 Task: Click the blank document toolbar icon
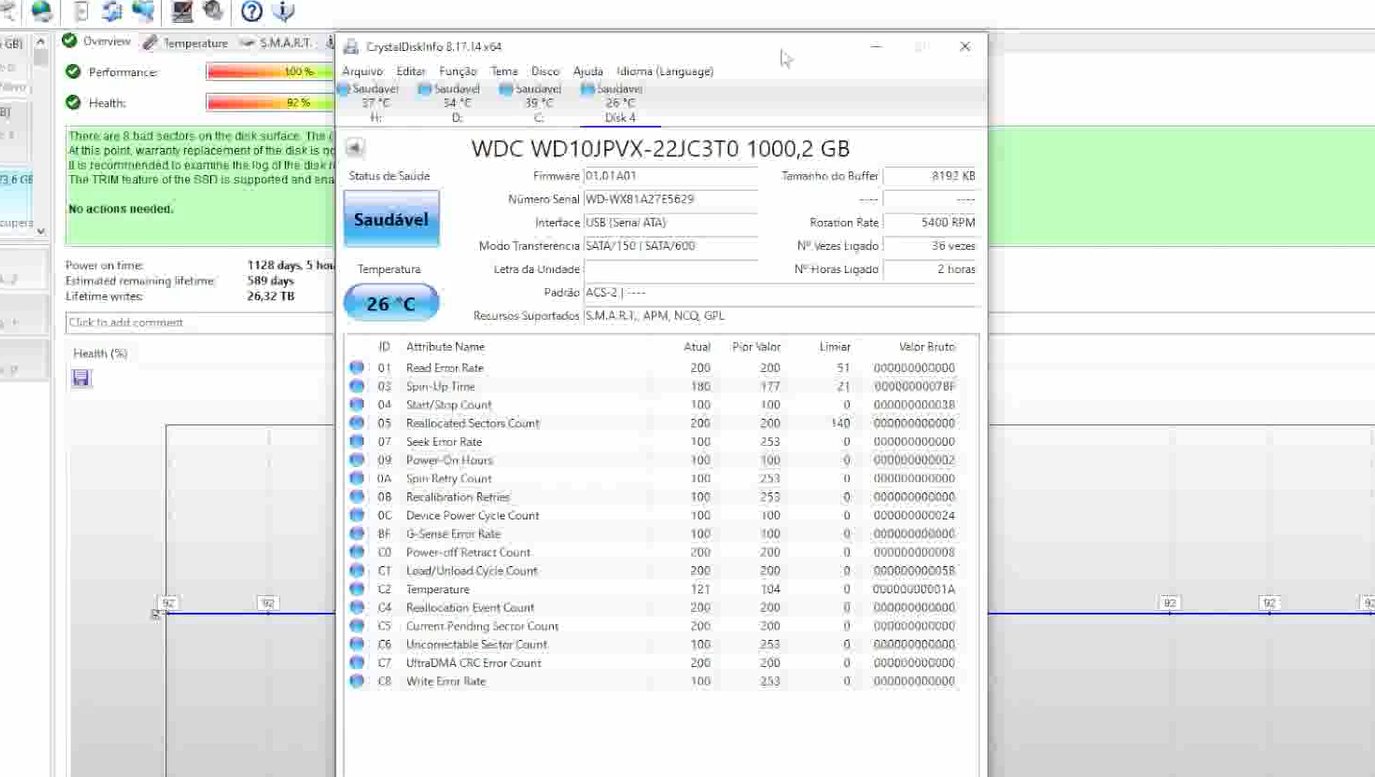81,11
